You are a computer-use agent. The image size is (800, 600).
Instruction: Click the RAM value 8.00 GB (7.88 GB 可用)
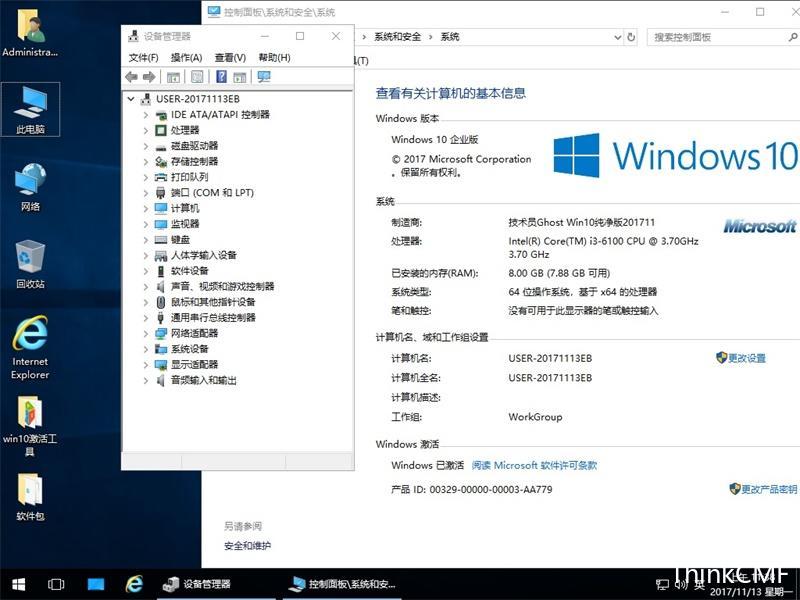point(559,273)
